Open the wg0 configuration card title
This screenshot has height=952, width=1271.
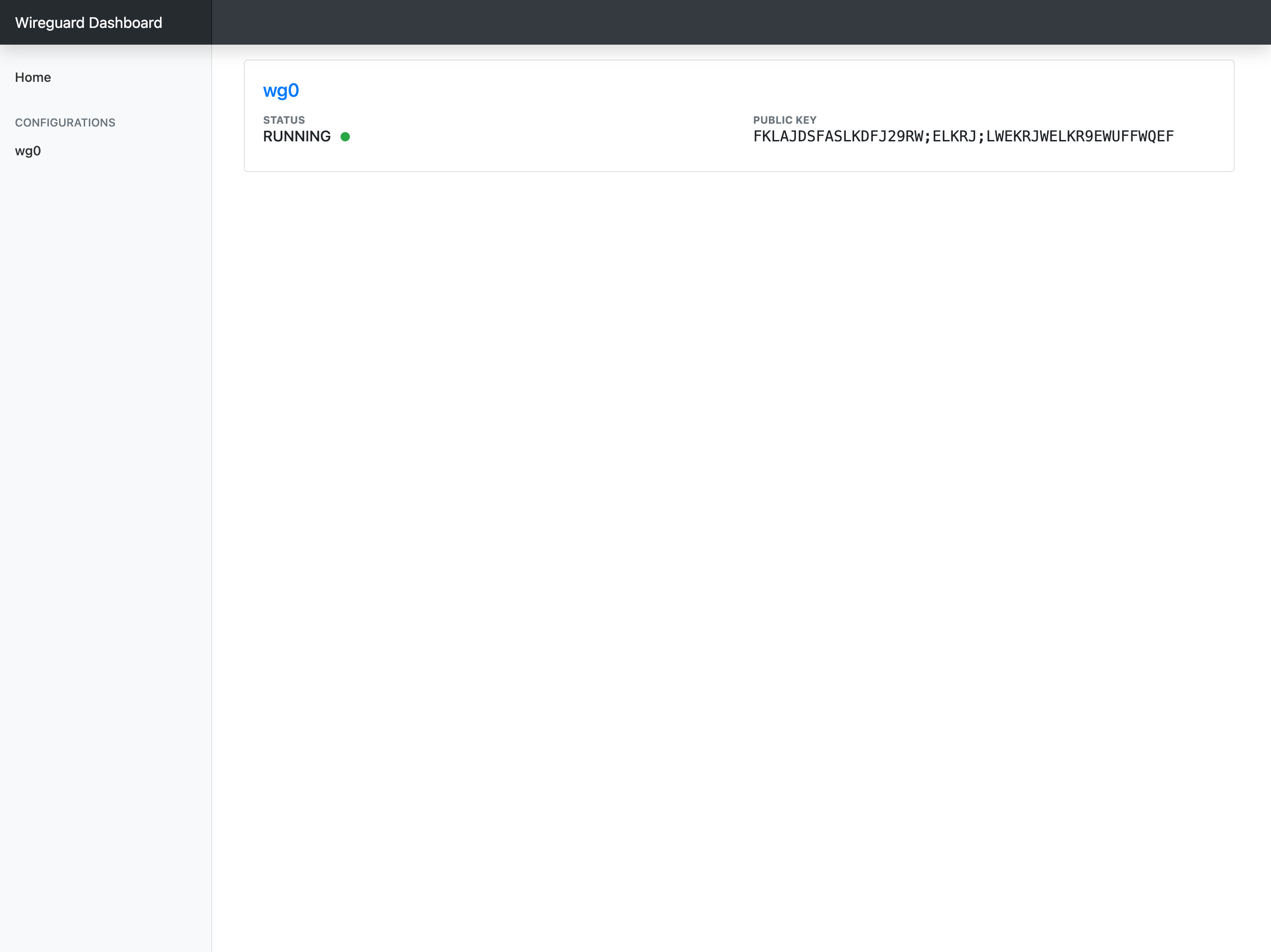[281, 91]
